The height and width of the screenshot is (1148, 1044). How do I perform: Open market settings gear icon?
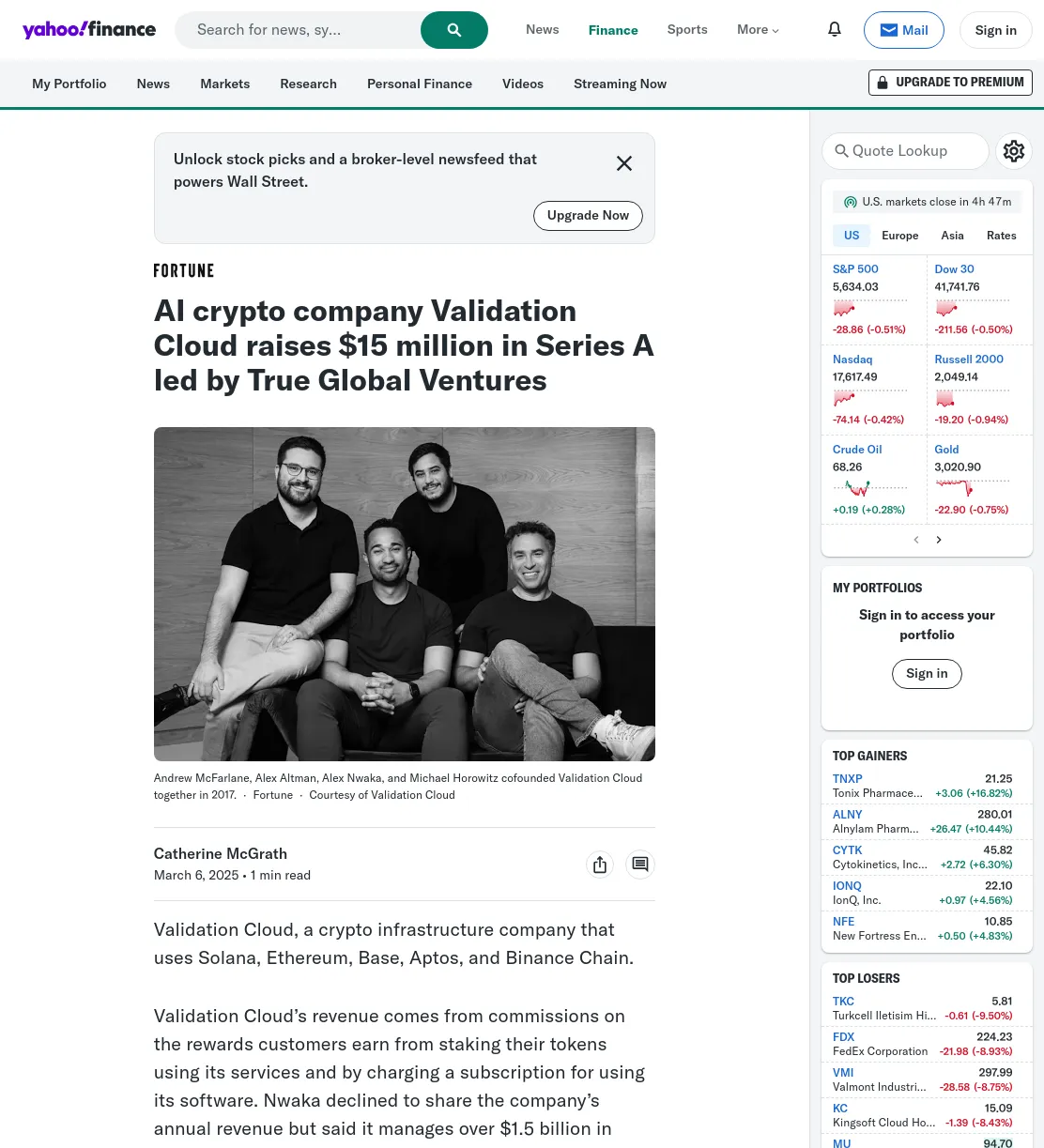click(x=1014, y=151)
